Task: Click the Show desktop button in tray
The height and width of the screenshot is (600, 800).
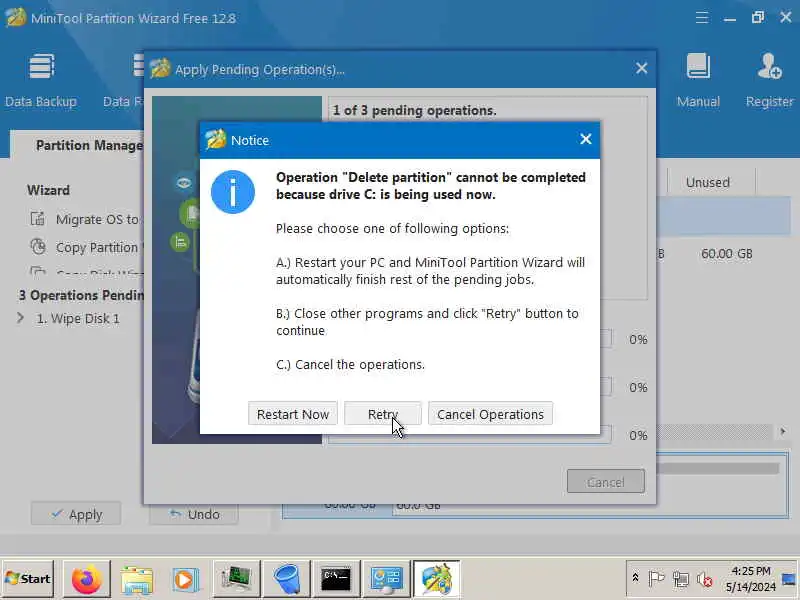Action: coord(790,579)
